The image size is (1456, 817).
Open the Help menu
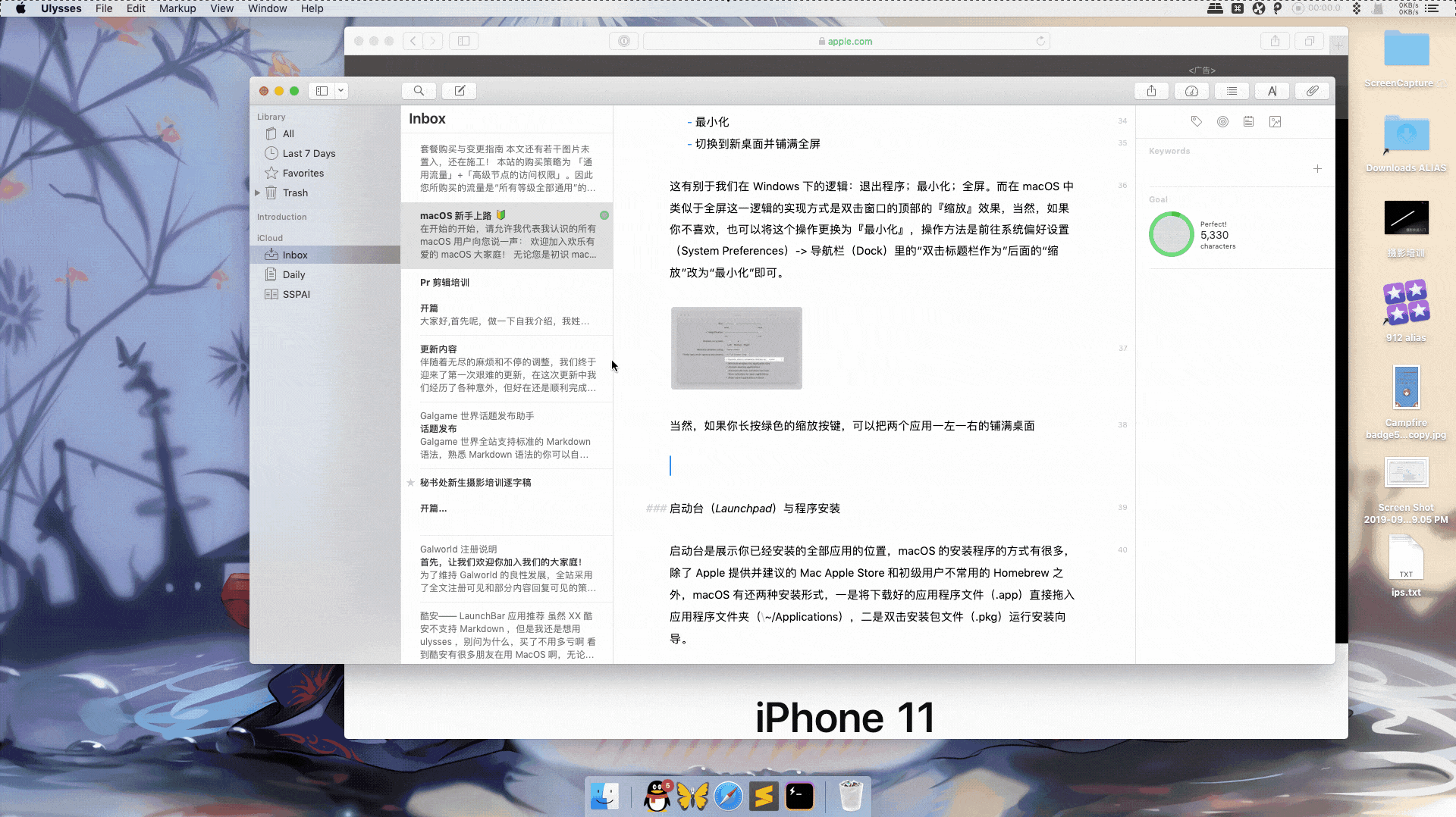click(x=312, y=8)
